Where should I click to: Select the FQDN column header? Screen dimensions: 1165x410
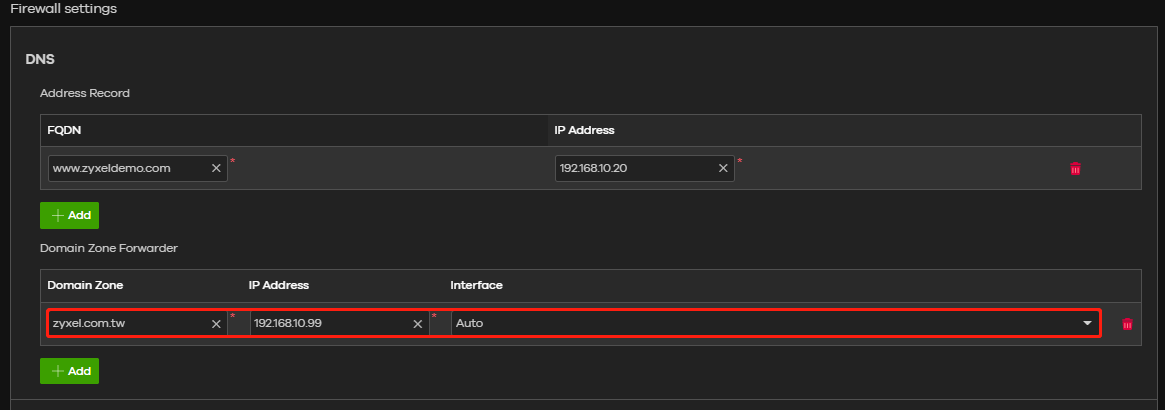[x=64, y=130]
